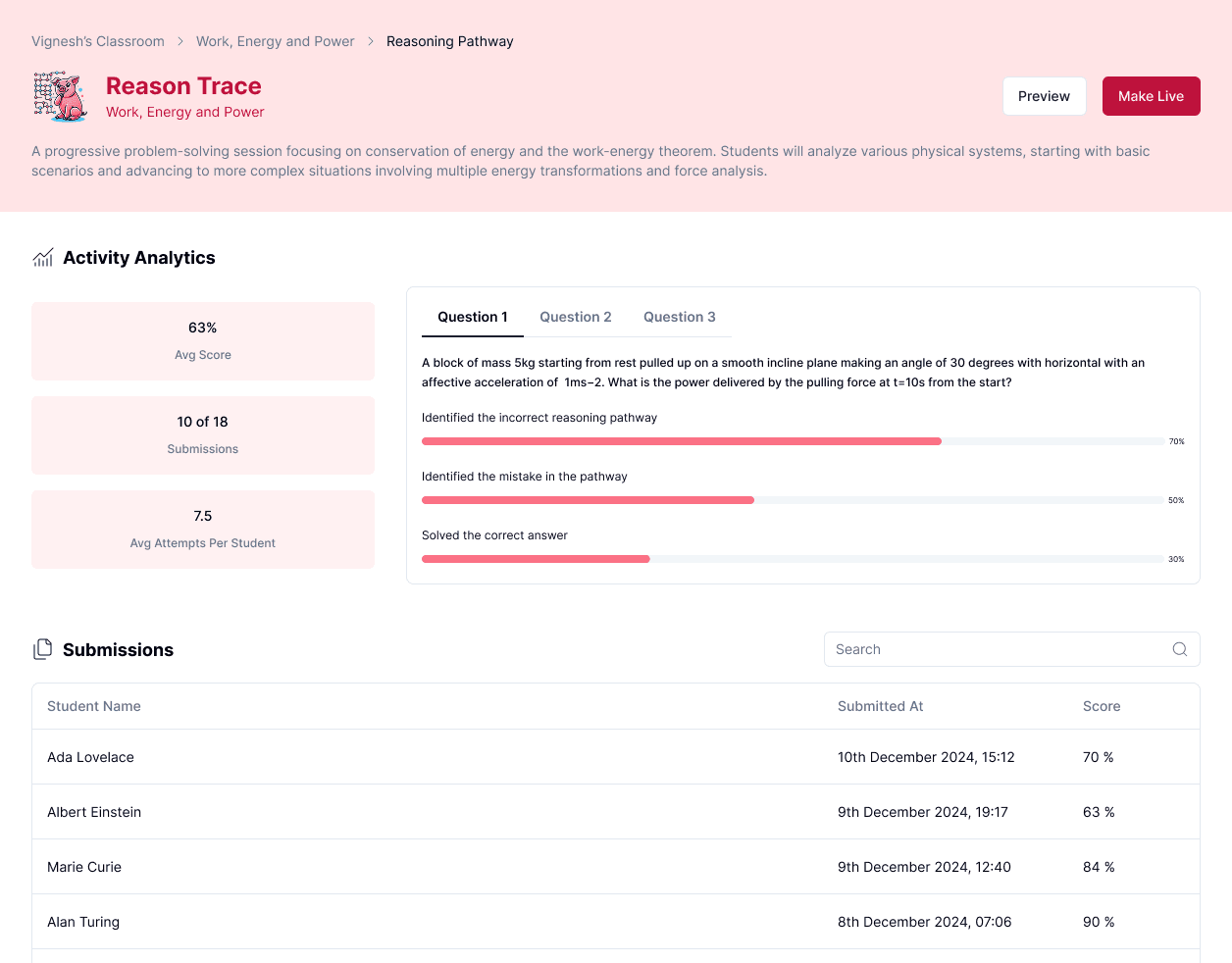Click the Make Live button
1232x963 pixels.
pyautogui.click(x=1151, y=96)
